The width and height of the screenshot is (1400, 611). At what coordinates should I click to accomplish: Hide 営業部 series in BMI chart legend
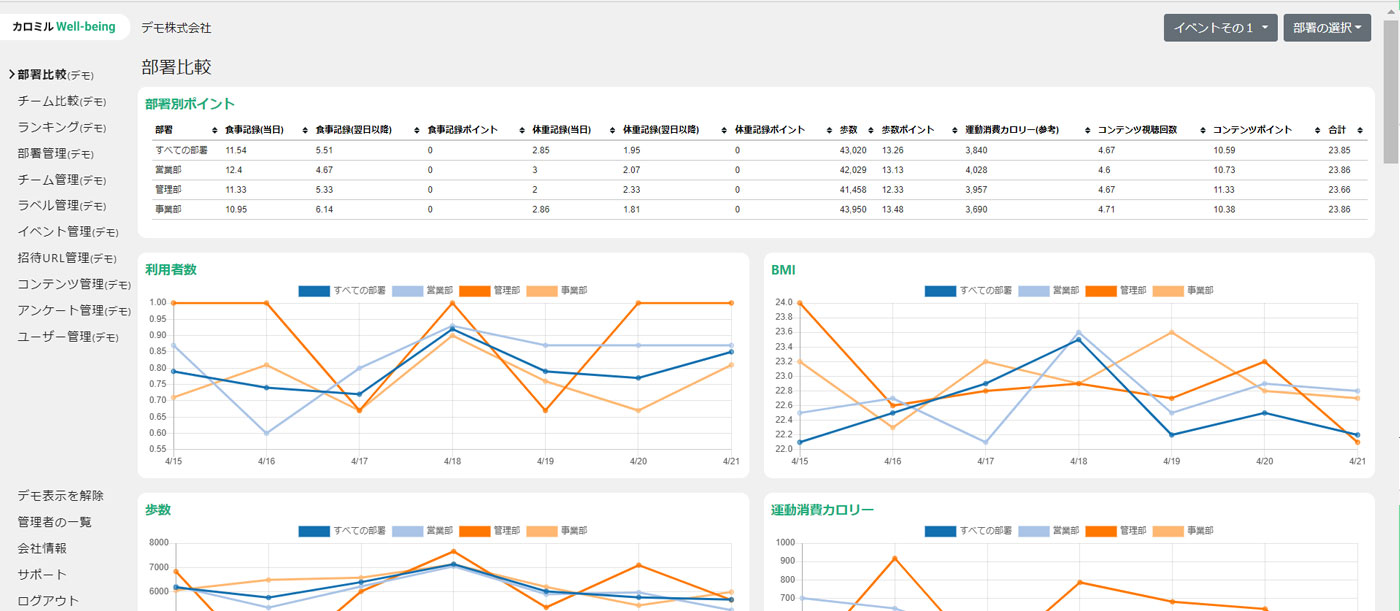click(x=1048, y=290)
